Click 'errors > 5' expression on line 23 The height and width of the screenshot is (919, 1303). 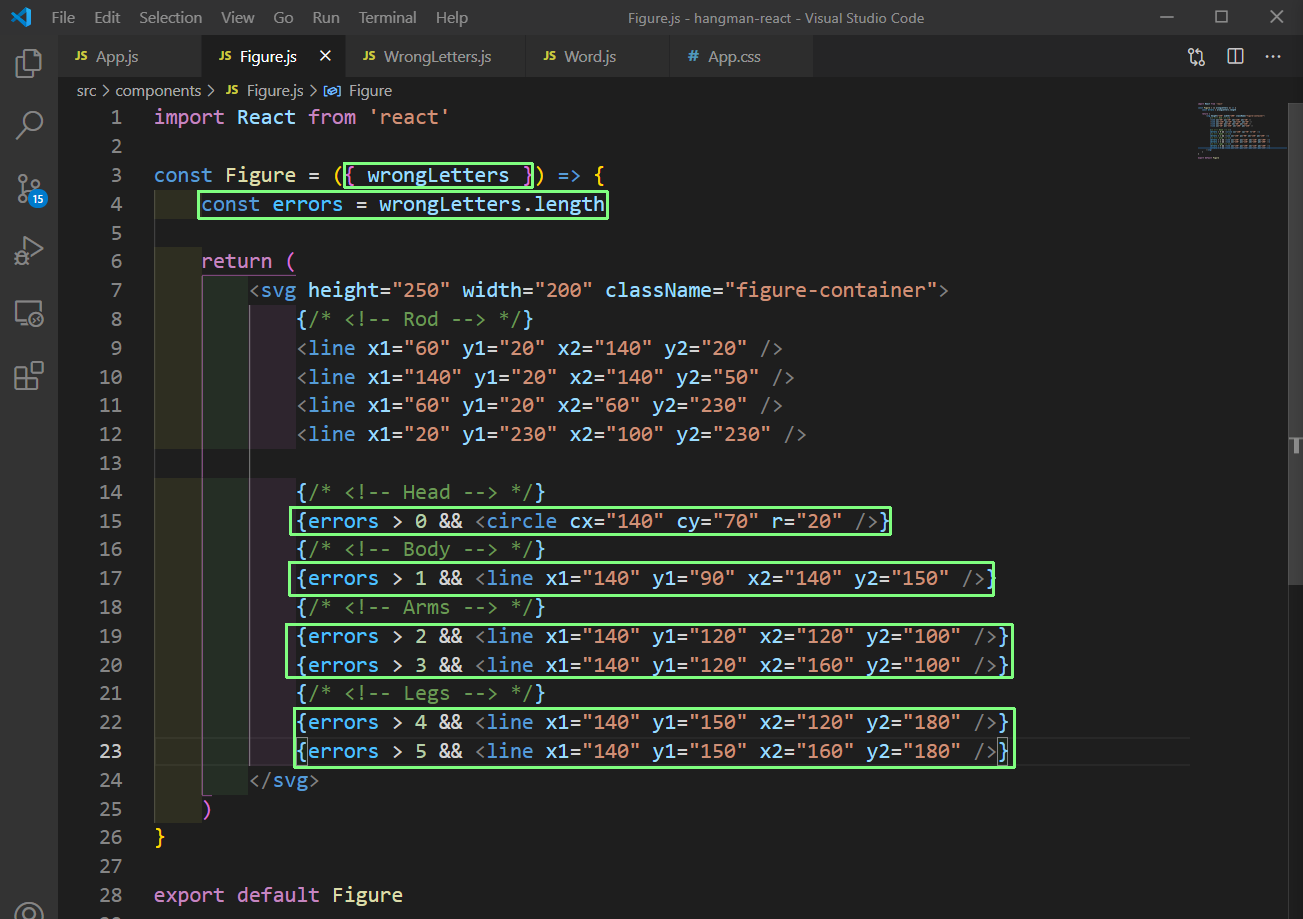(x=367, y=751)
